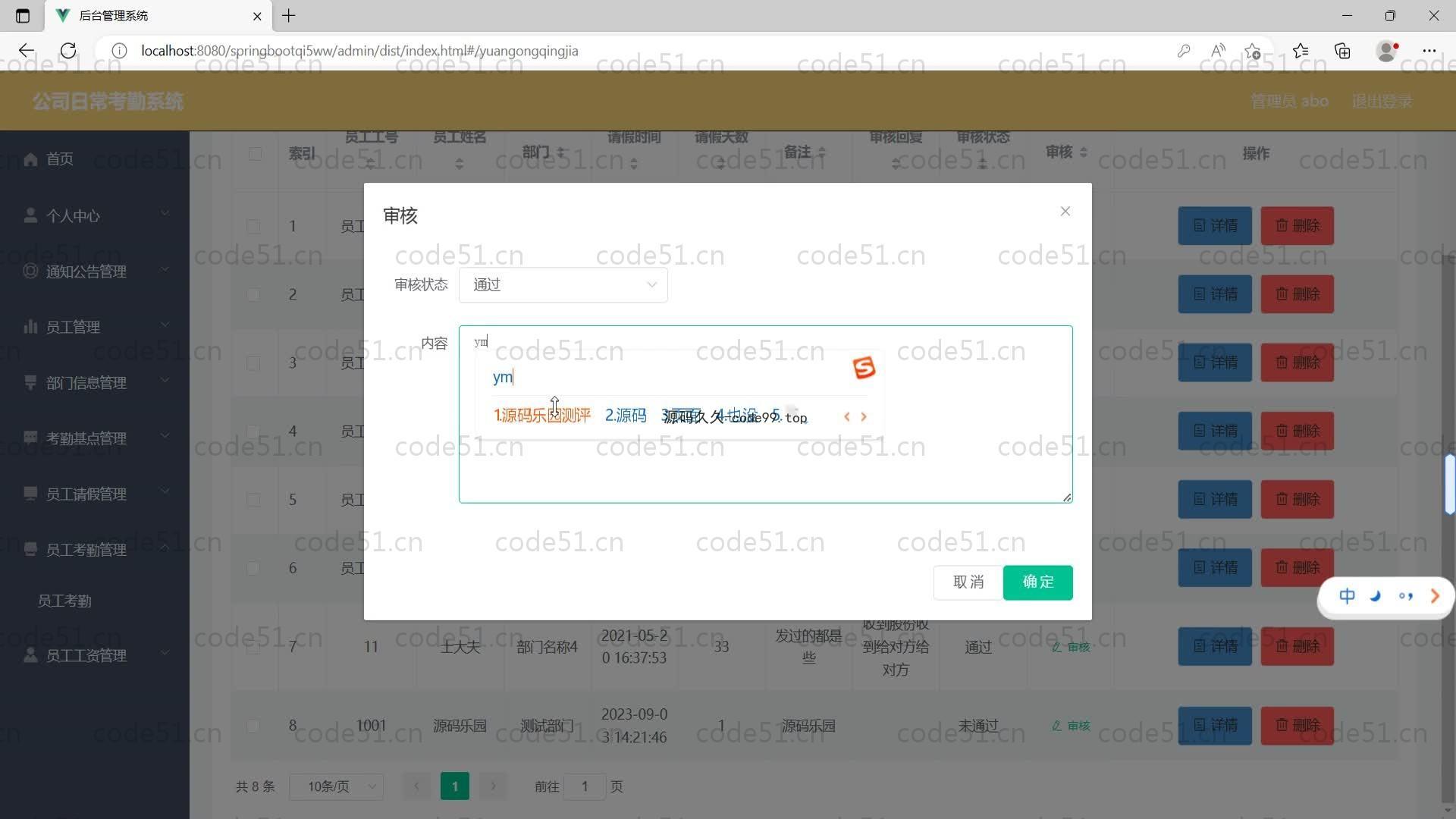The image size is (1456, 819).
Task: Open 详情 for row 8
Action: click(x=1215, y=726)
